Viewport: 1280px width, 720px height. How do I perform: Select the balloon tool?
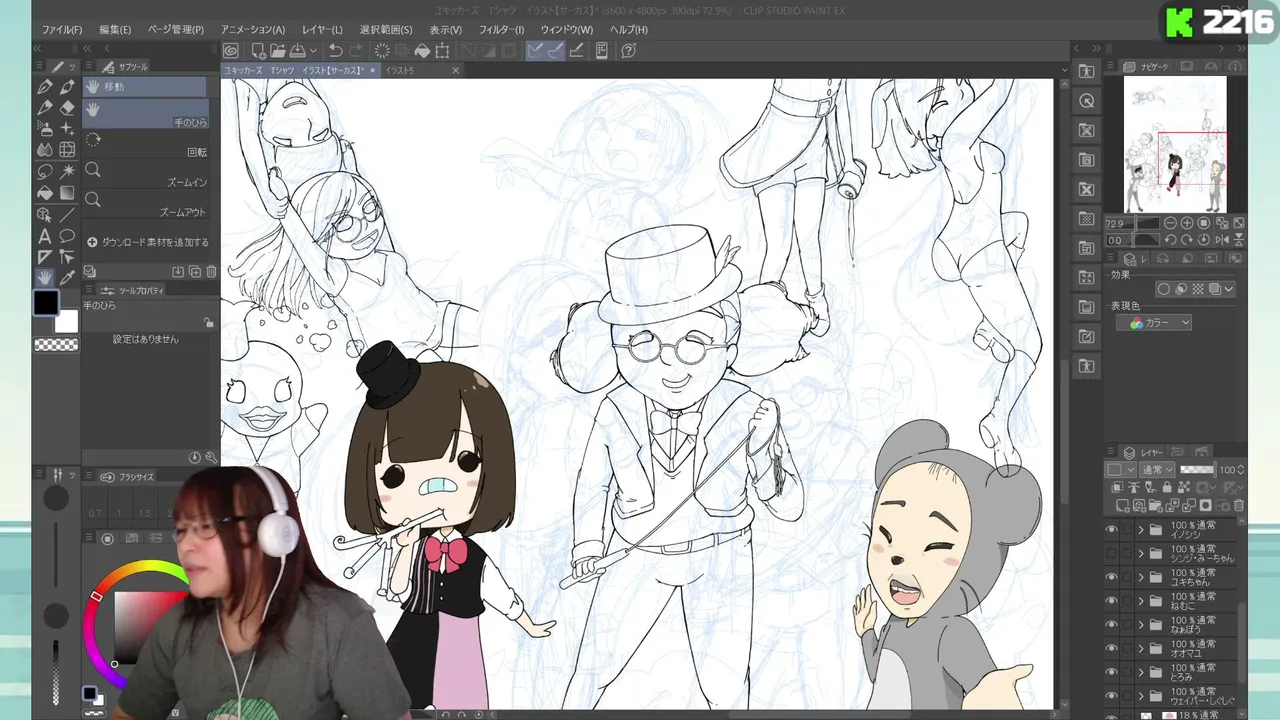[67, 236]
